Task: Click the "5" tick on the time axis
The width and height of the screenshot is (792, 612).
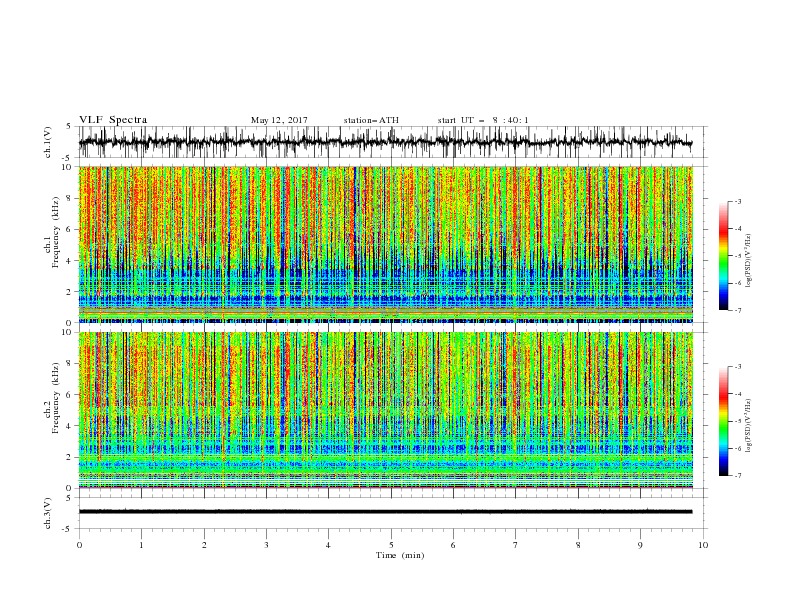Action: pyautogui.click(x=391, y=545)
